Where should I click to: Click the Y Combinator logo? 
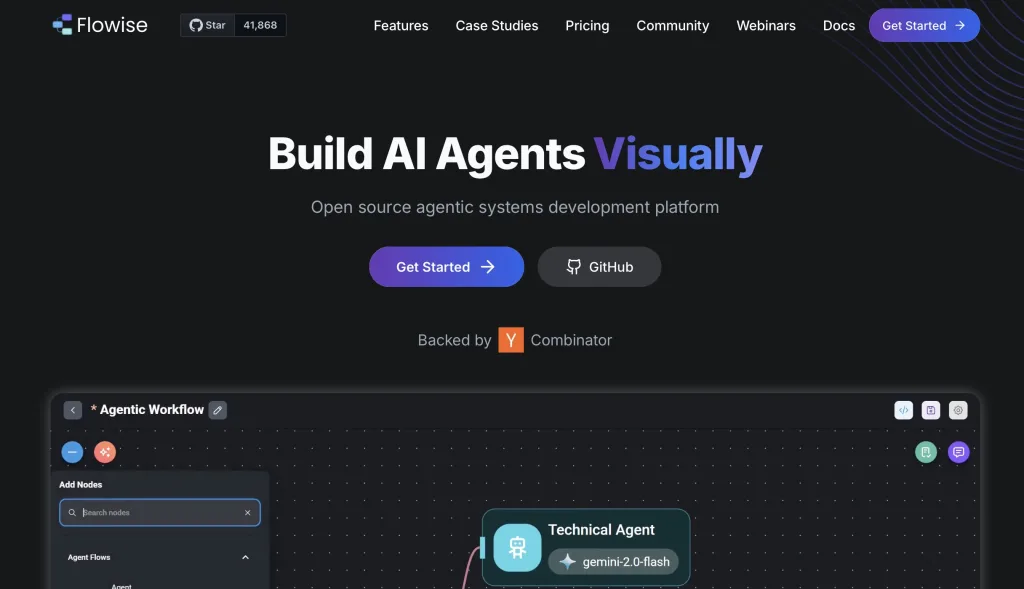[x=511, y=340]
